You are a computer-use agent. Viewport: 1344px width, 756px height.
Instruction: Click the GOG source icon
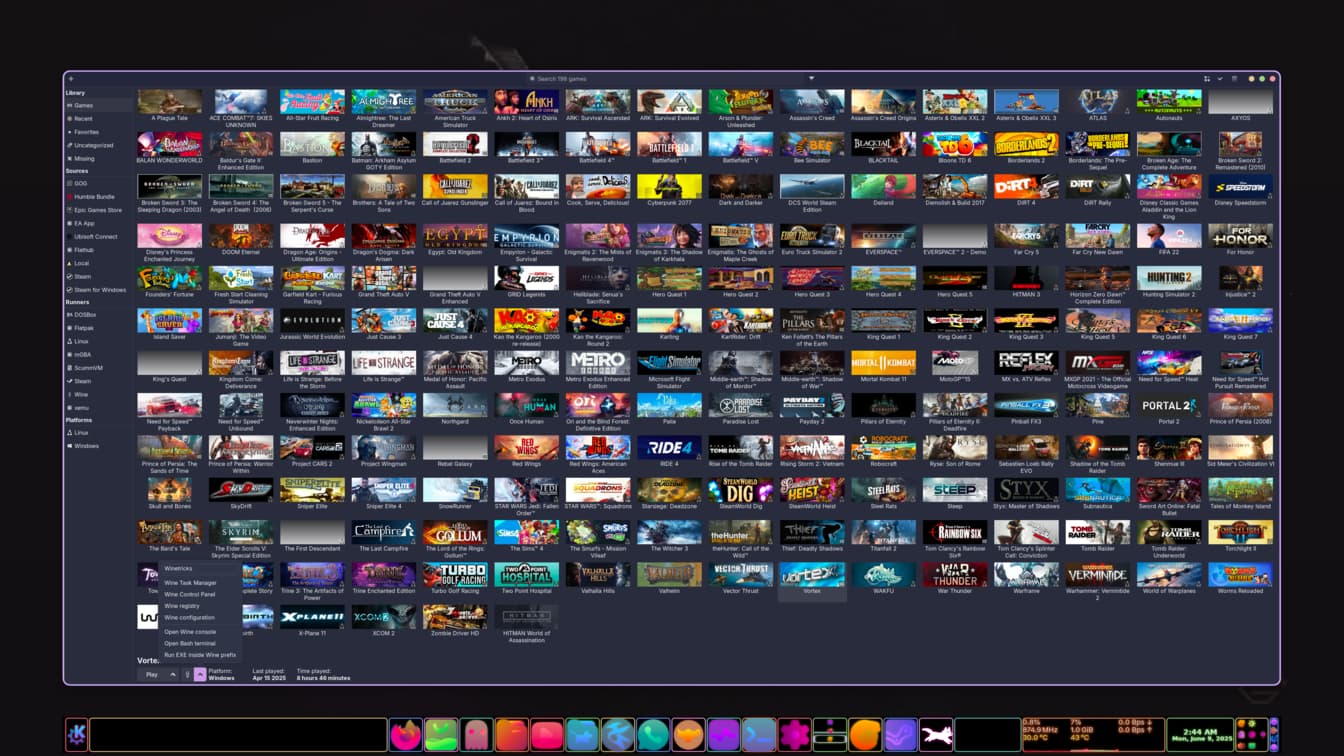(69, 184)
